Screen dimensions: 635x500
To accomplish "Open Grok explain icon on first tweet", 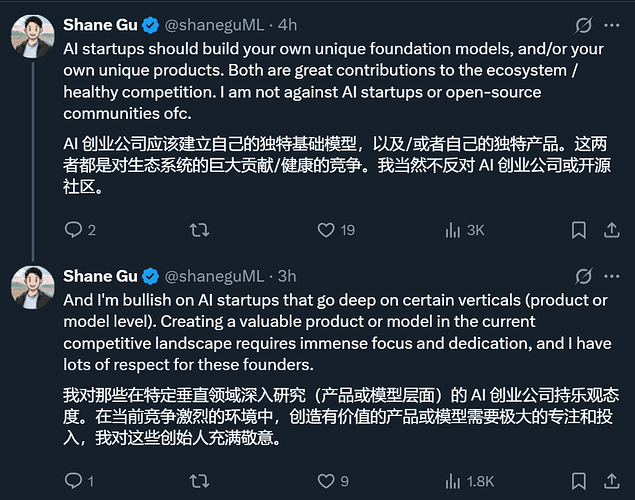I will click(x=583, y=26).
